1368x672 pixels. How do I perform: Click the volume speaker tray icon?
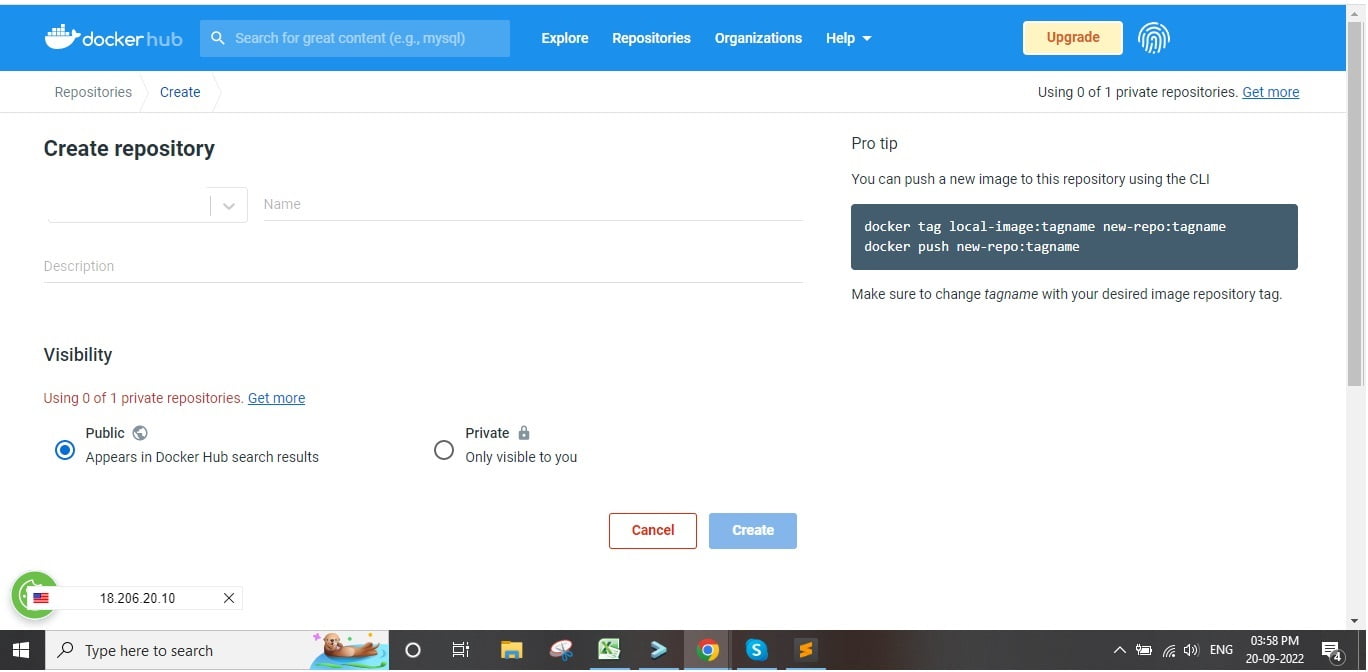[1191, 650]
